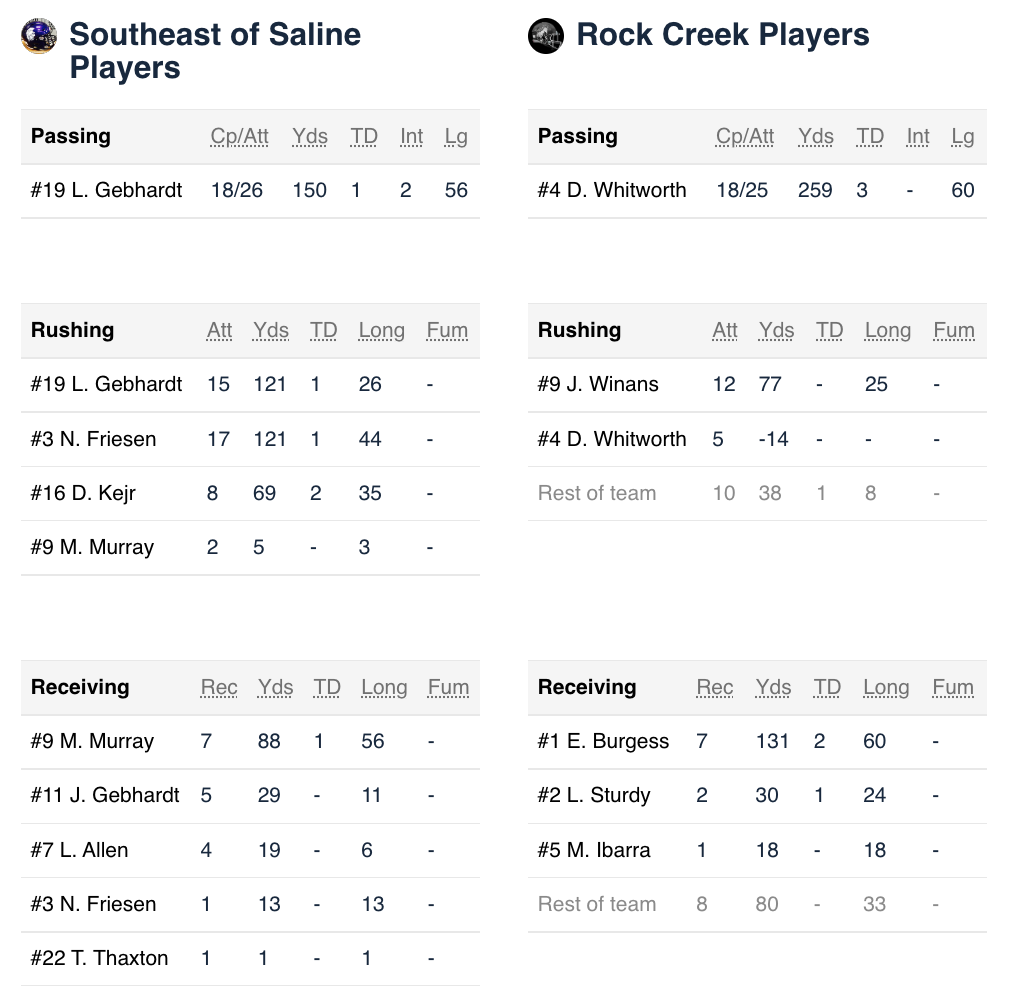This screenshot has height=986, width=1030.
Task: Click Cp/Att header in Southeast of Saline passing
Action: [239, 137]
